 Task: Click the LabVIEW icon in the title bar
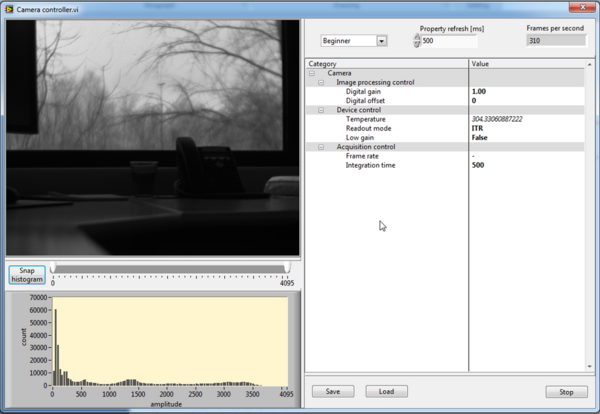tap(9, 9)
